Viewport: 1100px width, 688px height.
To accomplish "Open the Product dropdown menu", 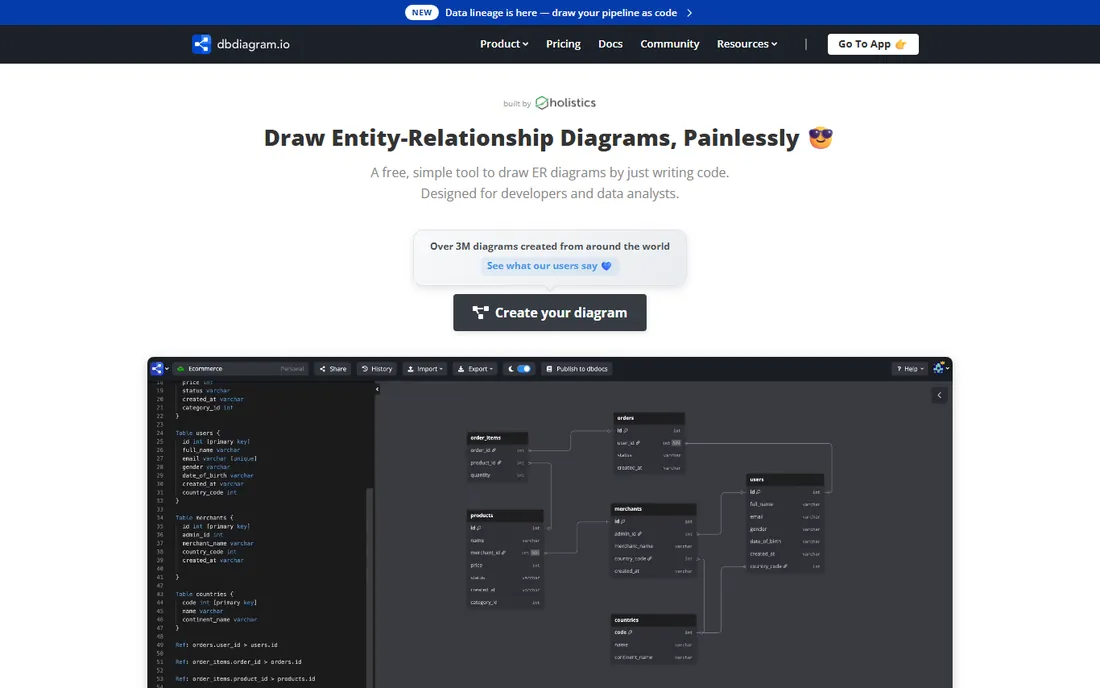I will [x=504, y=44].
